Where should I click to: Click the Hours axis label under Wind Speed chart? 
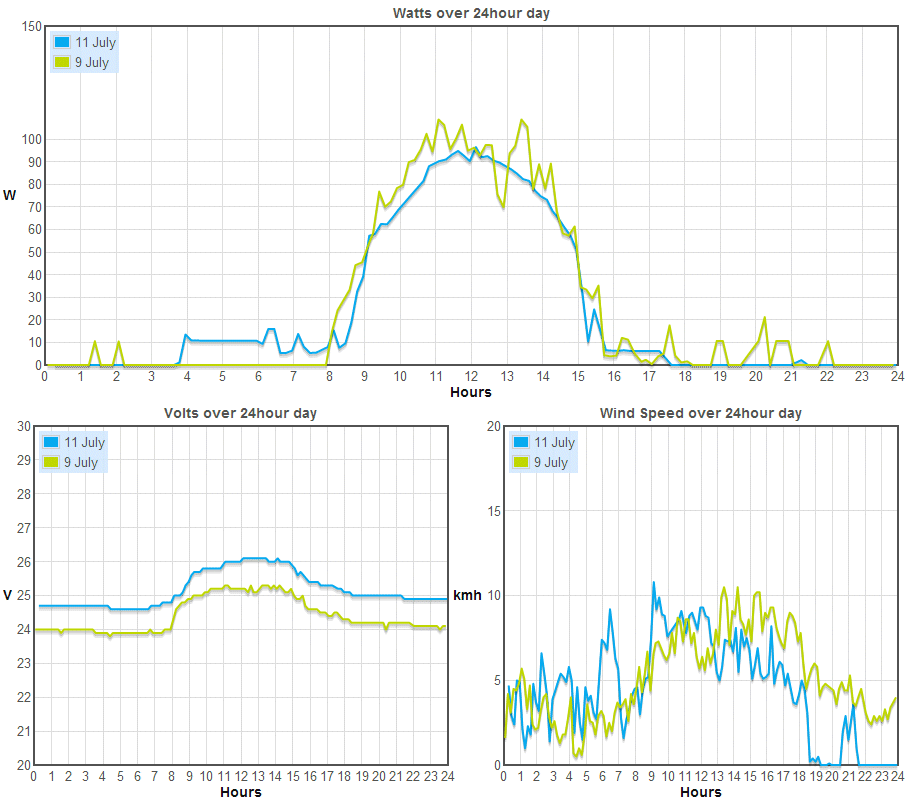pyautogui.click(x=700, y=792)
